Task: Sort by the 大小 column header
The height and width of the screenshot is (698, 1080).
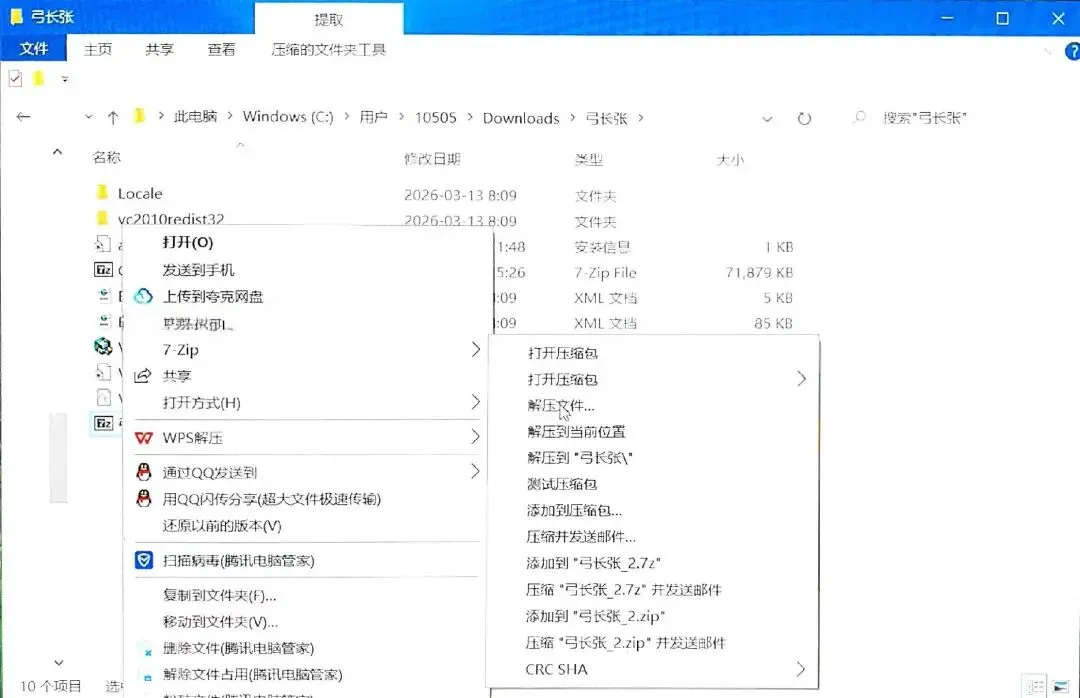Action: tap(730, 160)
